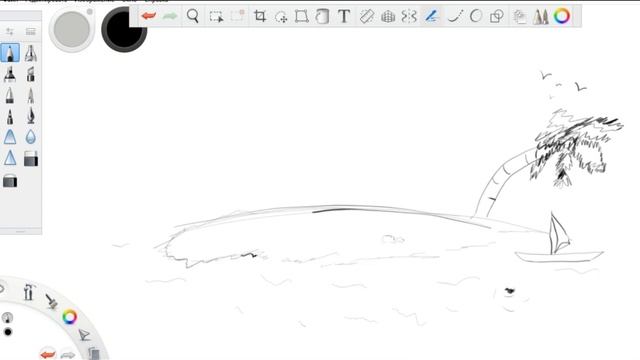Viewport: 640px width, 360px height.
Task: Select the small Felt tip brush
Action: 10,117
